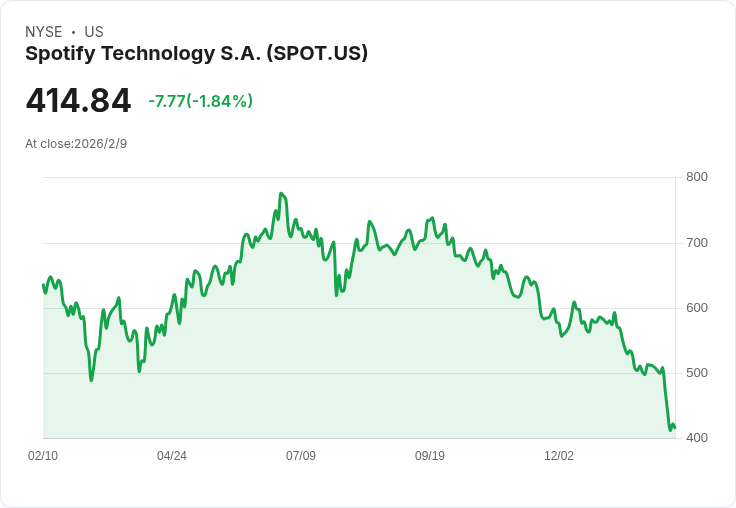Click the 07/09 date axis label
Screen dimensions: 736x508
(x=301, y=455)
